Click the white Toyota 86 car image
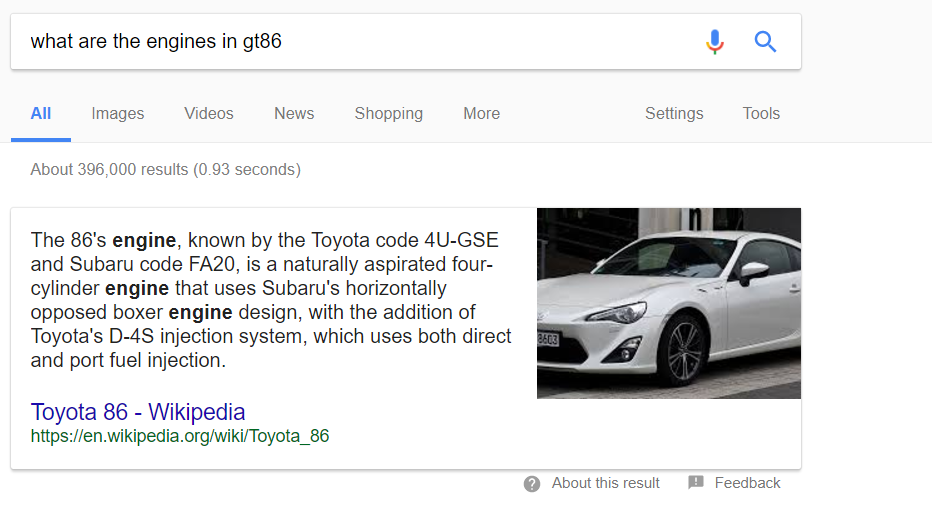The height and width of the screenshot is (511, 932). click(x=668, y=303)
